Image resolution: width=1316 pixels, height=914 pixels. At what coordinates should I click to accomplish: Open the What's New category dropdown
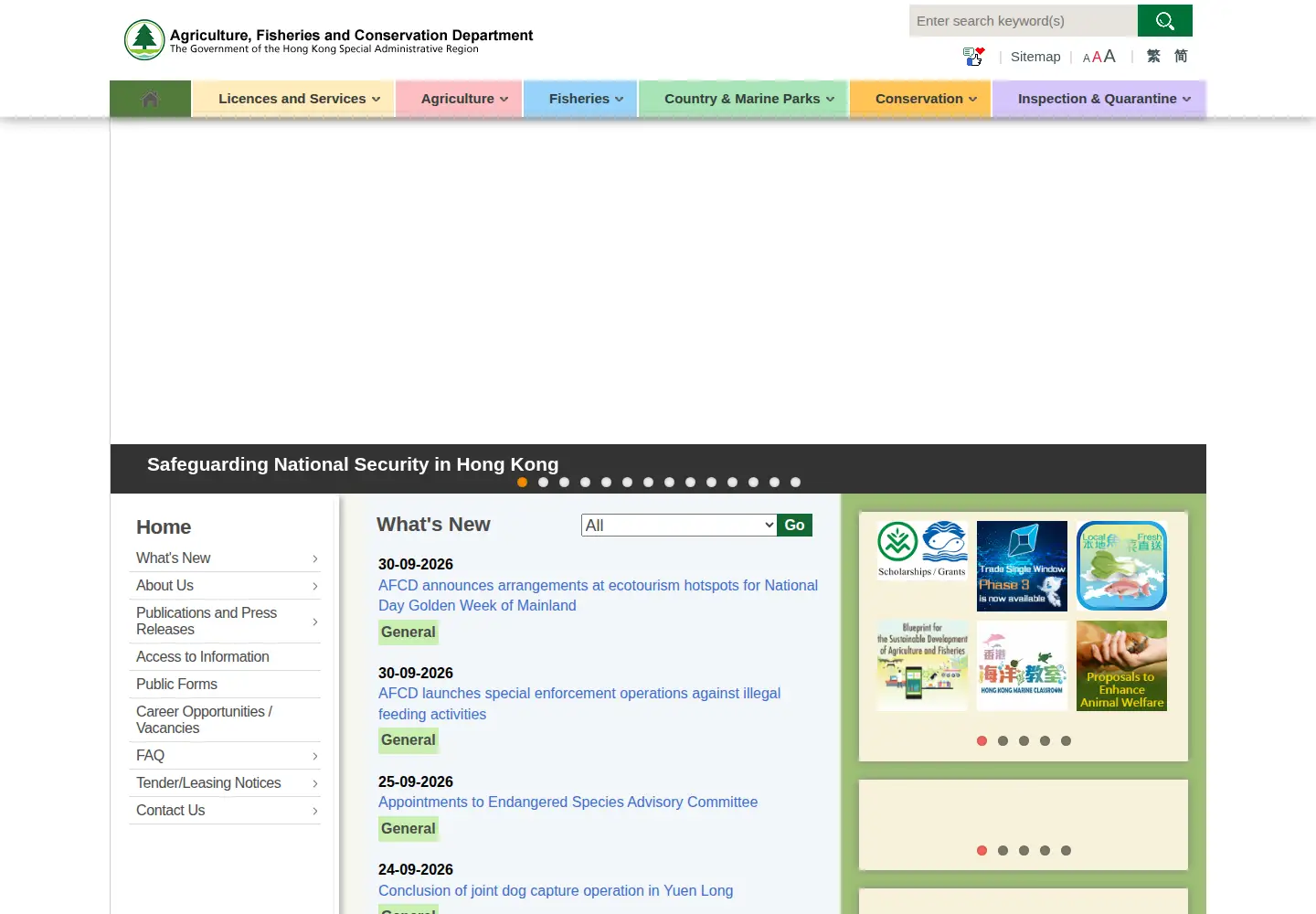(x=679, y=526)
